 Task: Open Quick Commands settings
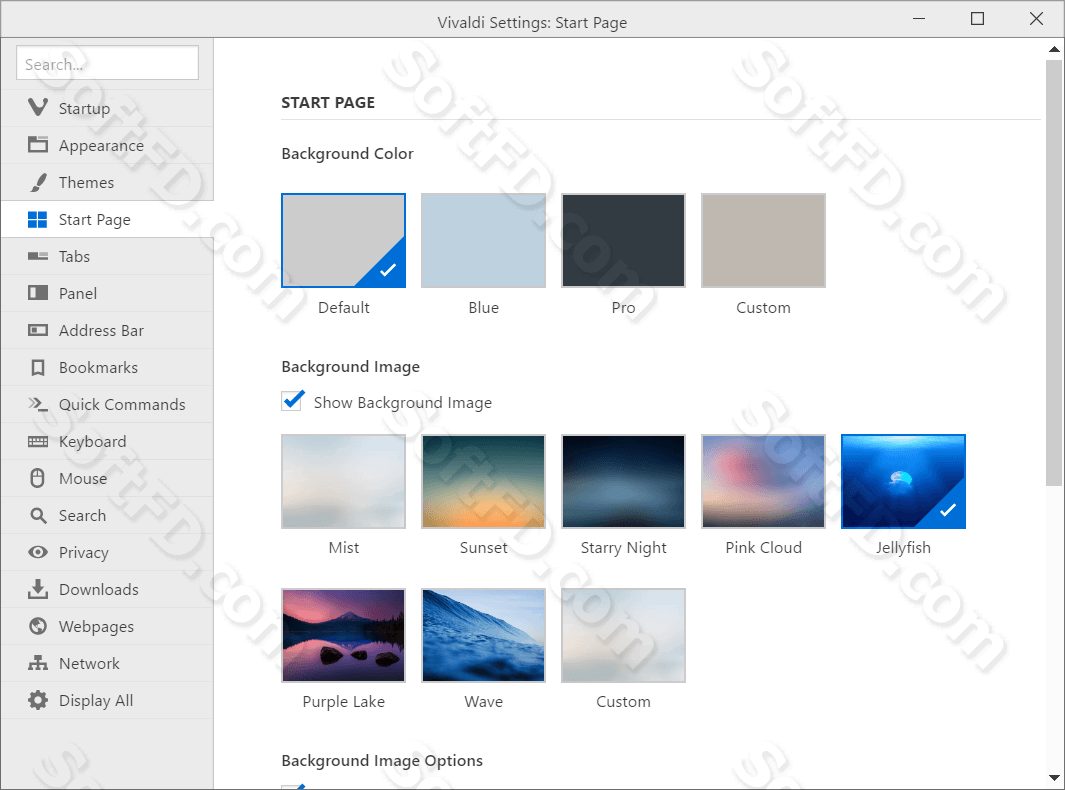[107, 404]
